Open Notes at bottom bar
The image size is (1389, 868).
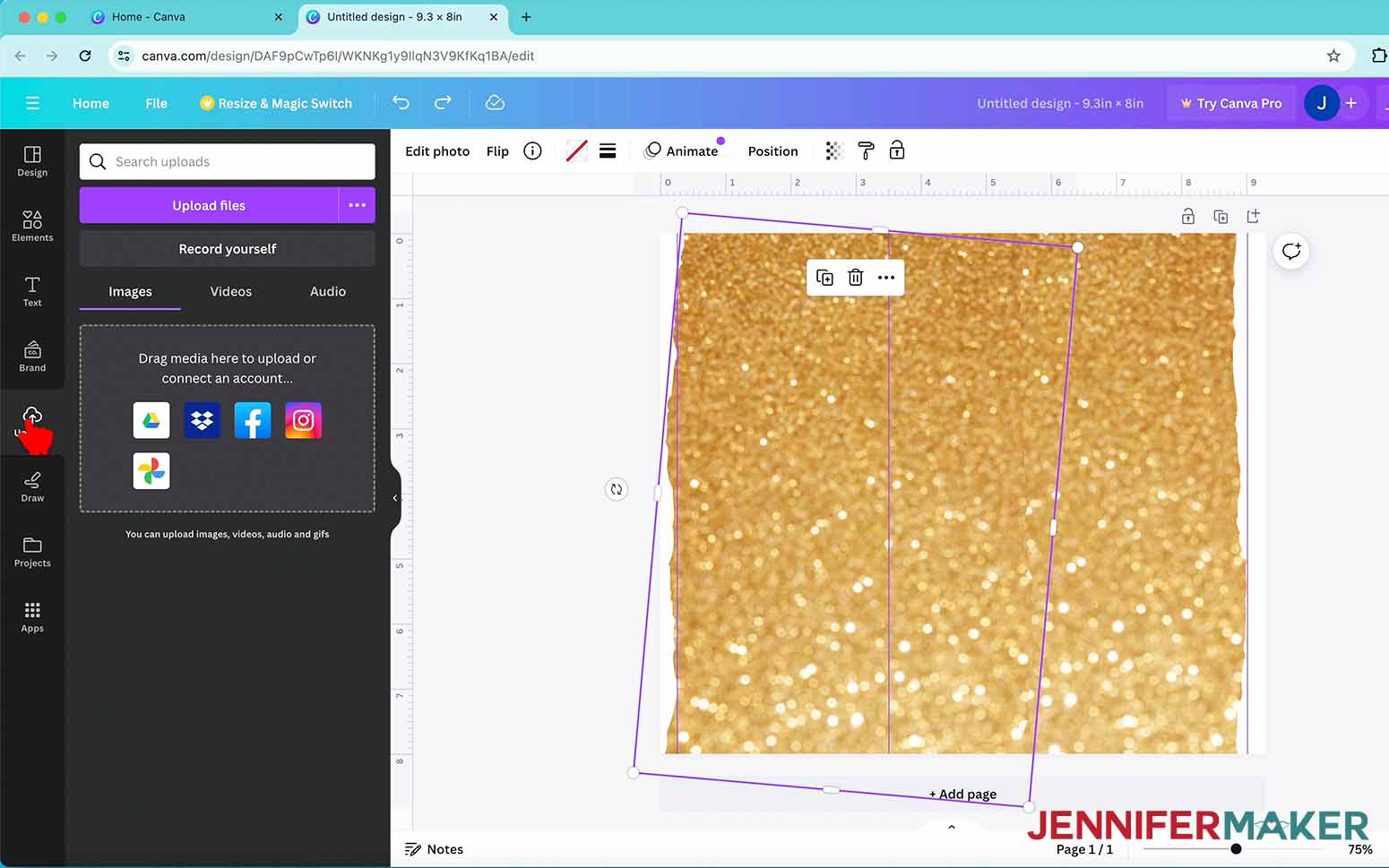tap(435, 849)
